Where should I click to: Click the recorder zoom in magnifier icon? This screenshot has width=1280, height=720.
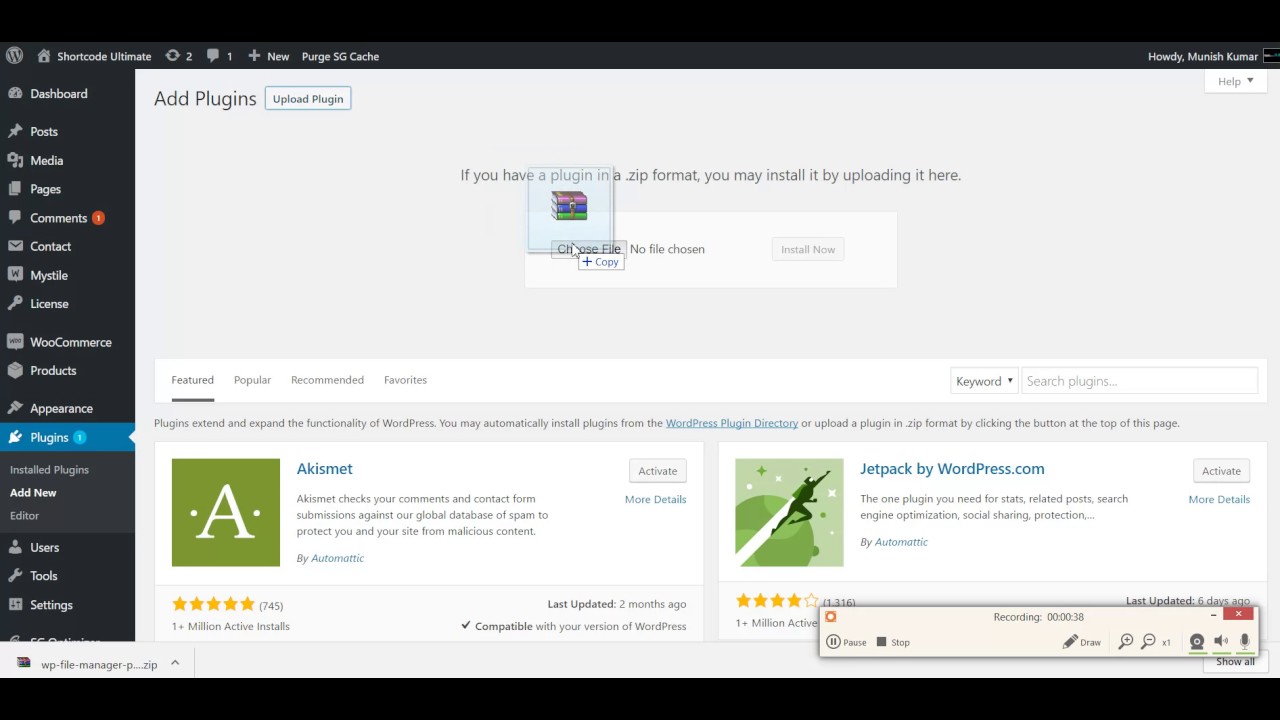click(x=1126, y=642)
